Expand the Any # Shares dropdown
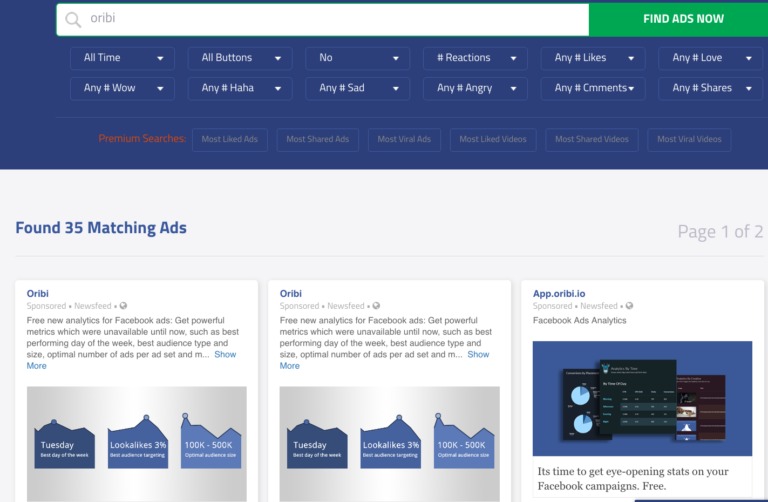 (x=710, y=88)
